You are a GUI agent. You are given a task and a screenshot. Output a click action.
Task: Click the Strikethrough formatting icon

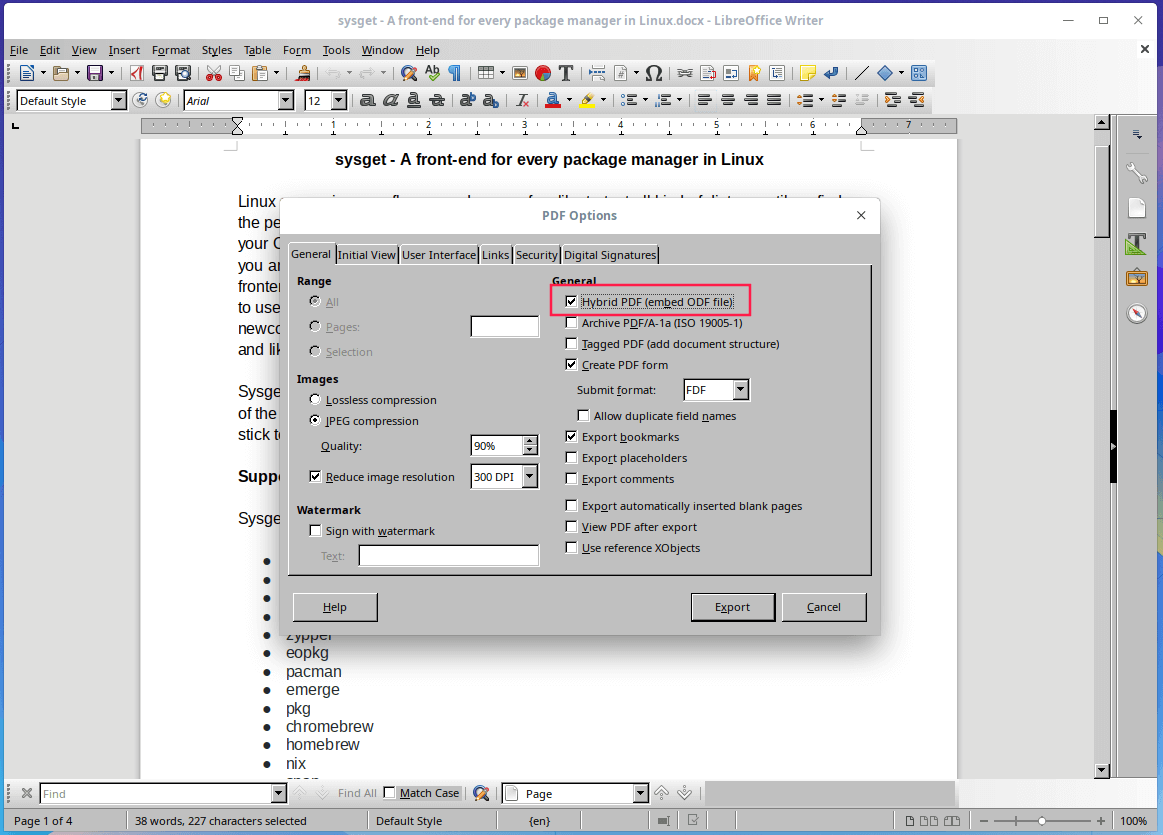pyautogui.click(x=438, y=100)
